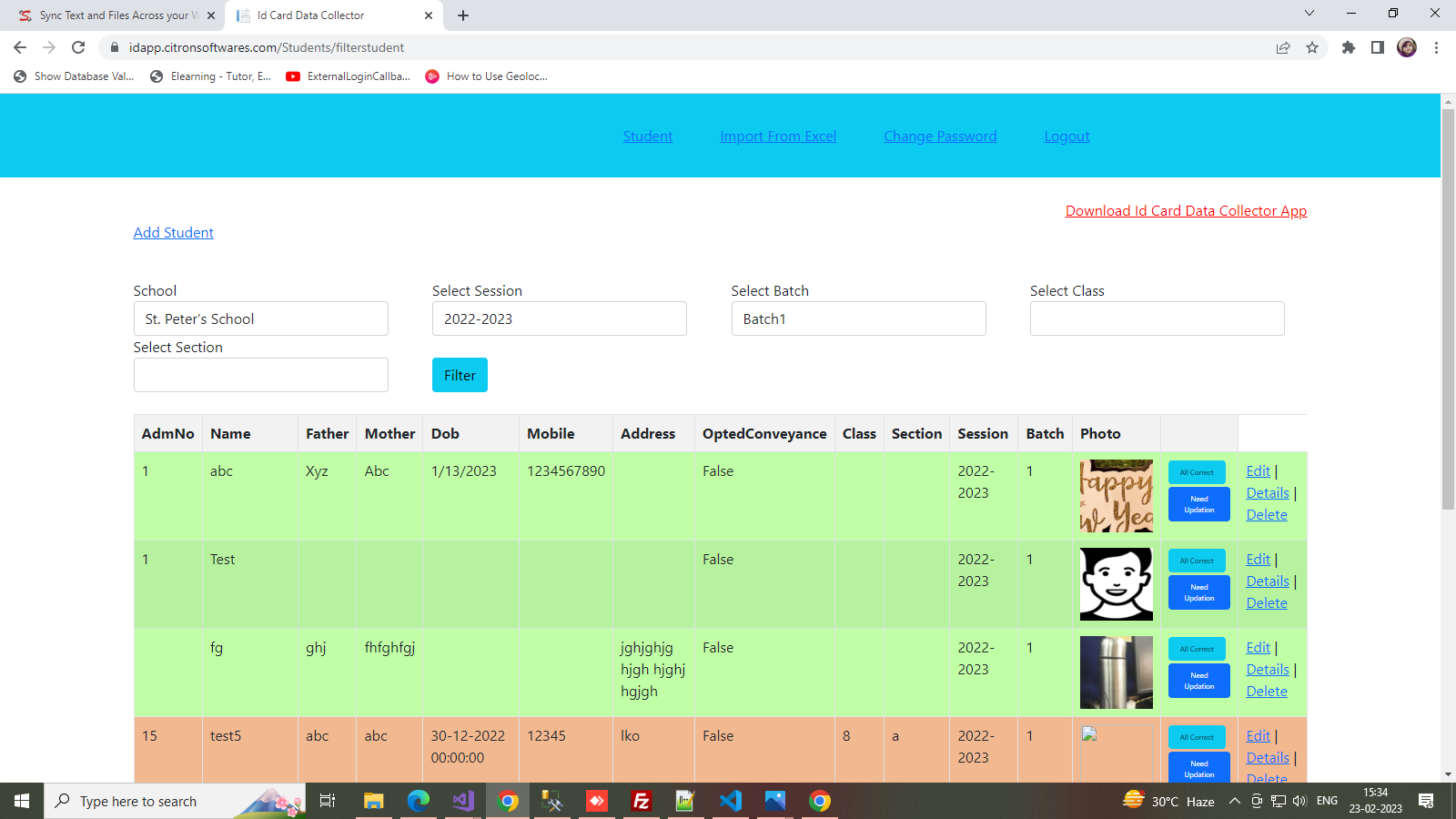Launch FileZilla from the taskbar
Screen dimensions: 1456x819
642,801
